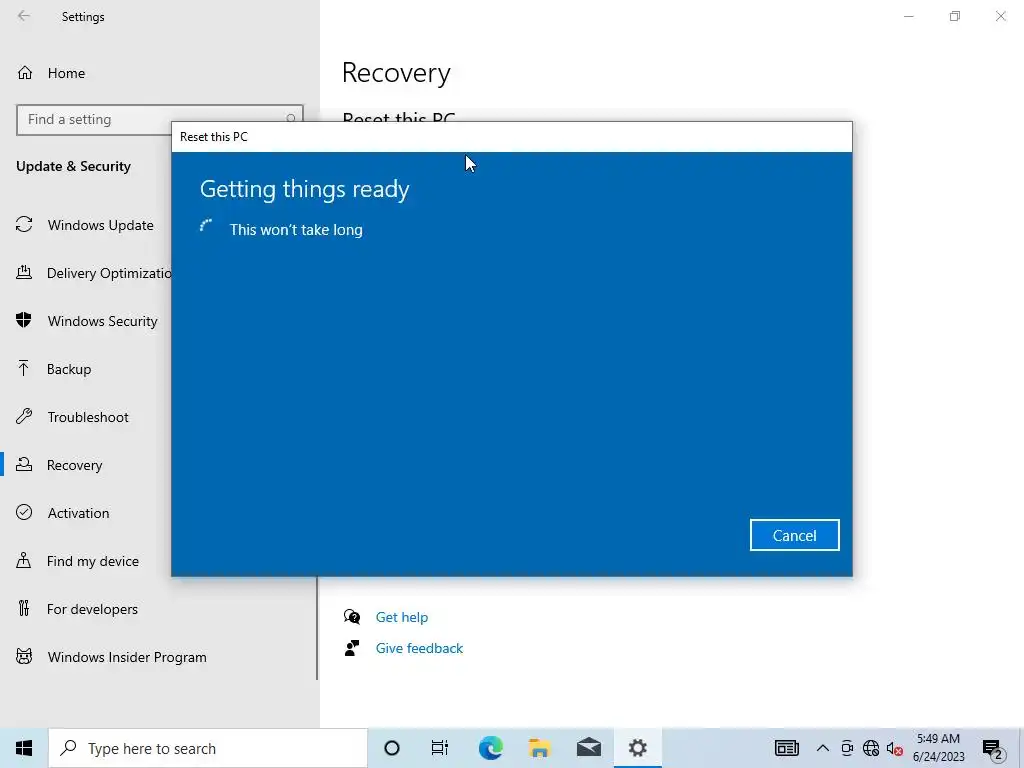Open the notification center with 2 alerts
Screen dimensions: 1024x768
point(993,749)
